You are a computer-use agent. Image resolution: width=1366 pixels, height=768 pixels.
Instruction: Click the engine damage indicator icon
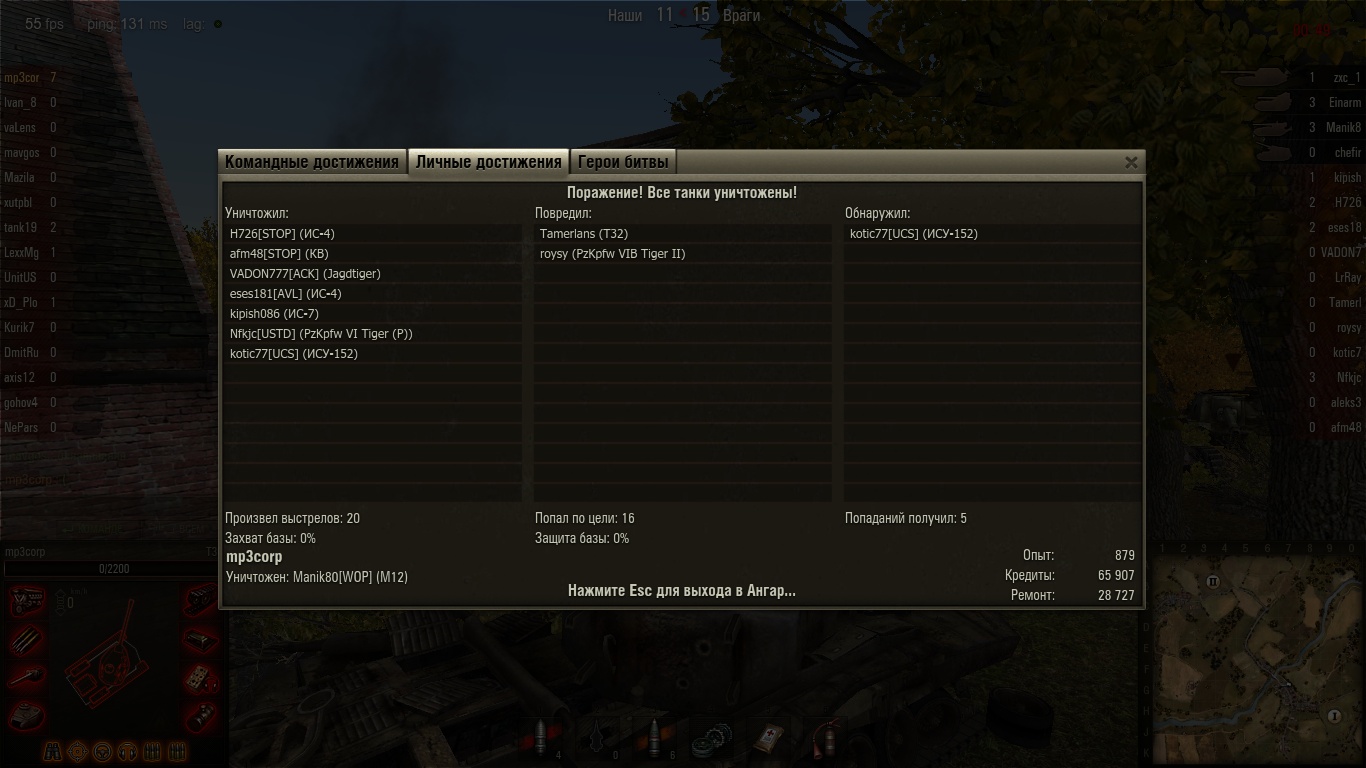point(27,602)
